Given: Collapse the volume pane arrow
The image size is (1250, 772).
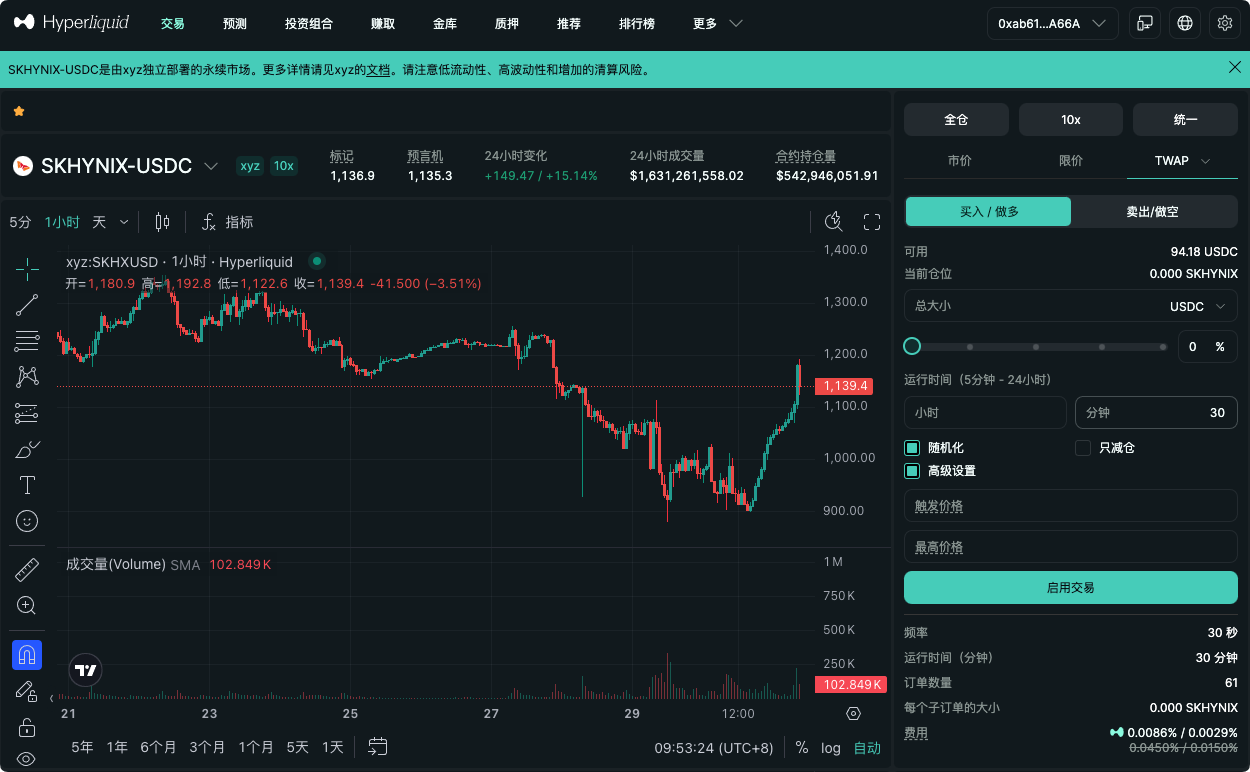Looking at the screenshot, I should (x=51, y=698).
